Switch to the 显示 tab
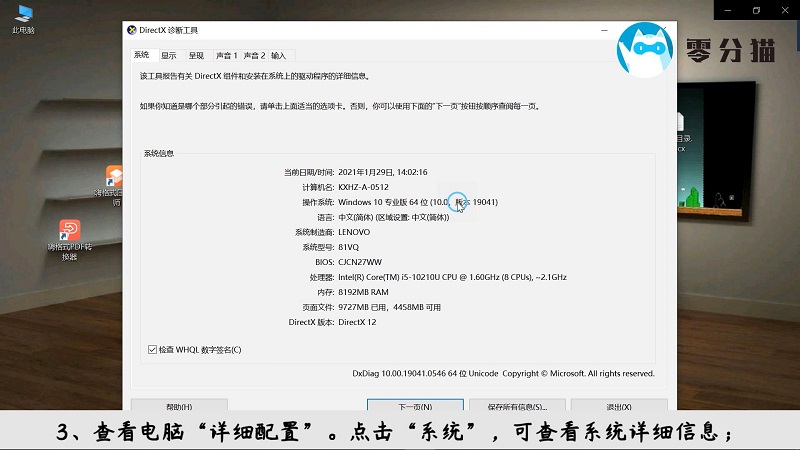Screen dimensions: 800x450 169,56
